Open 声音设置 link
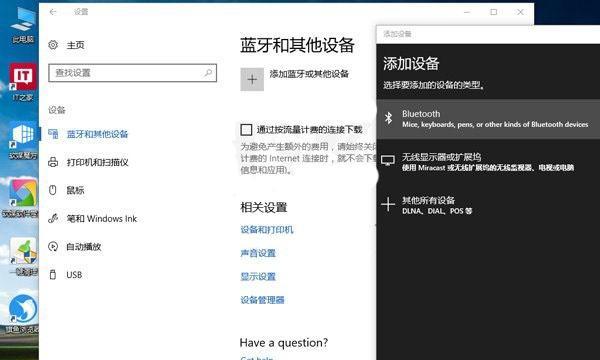600x360 pixels. [258, 253]
